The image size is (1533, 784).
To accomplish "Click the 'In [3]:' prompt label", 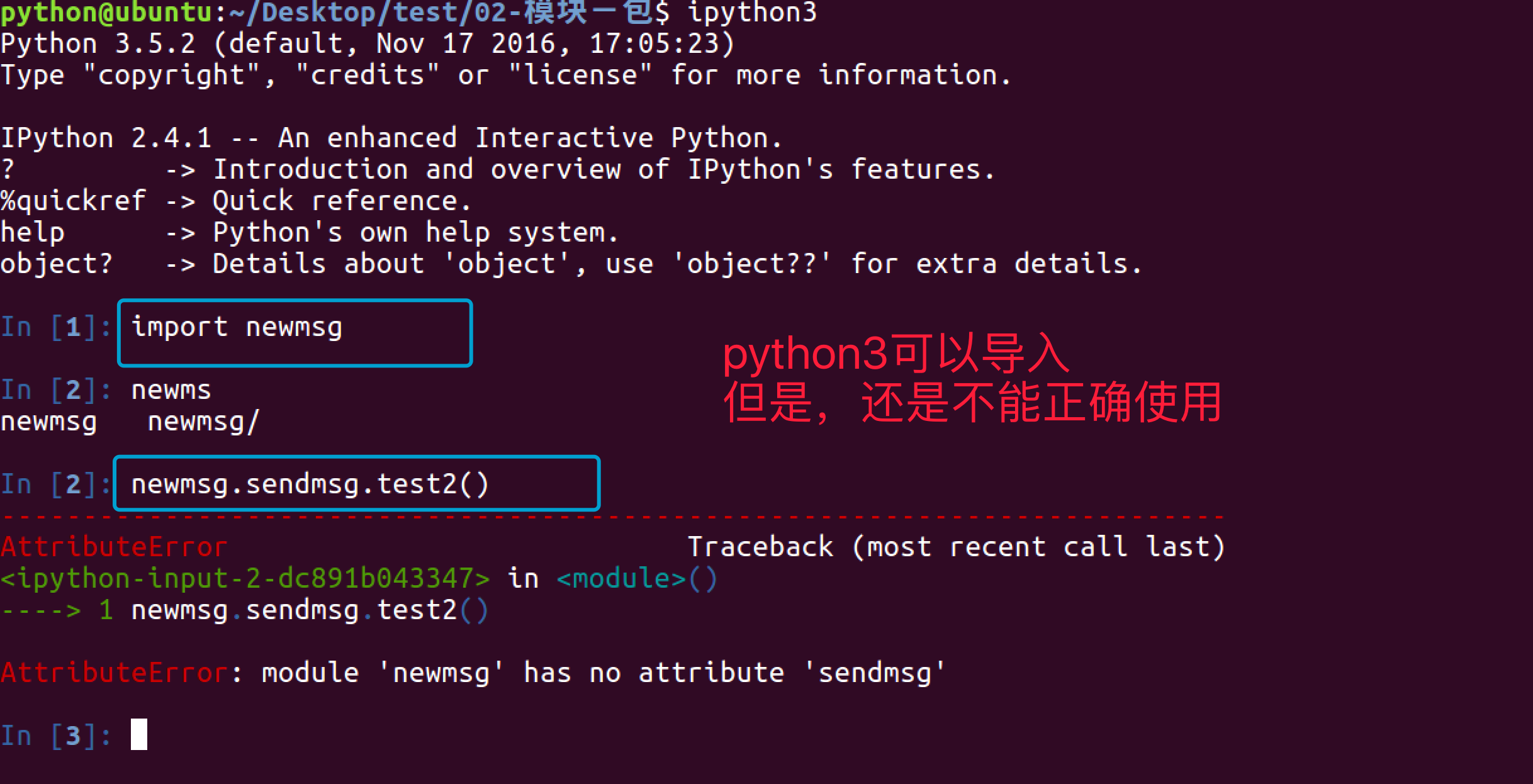I will pyautogui.click(x=55, y=736).
